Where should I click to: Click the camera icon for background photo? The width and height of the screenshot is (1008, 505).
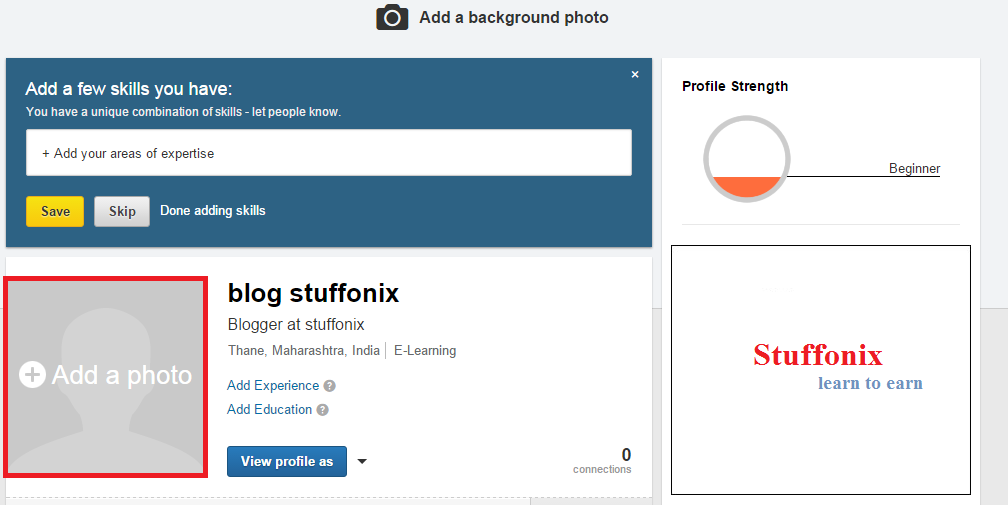pyautogui.click(x=392, y=17)
